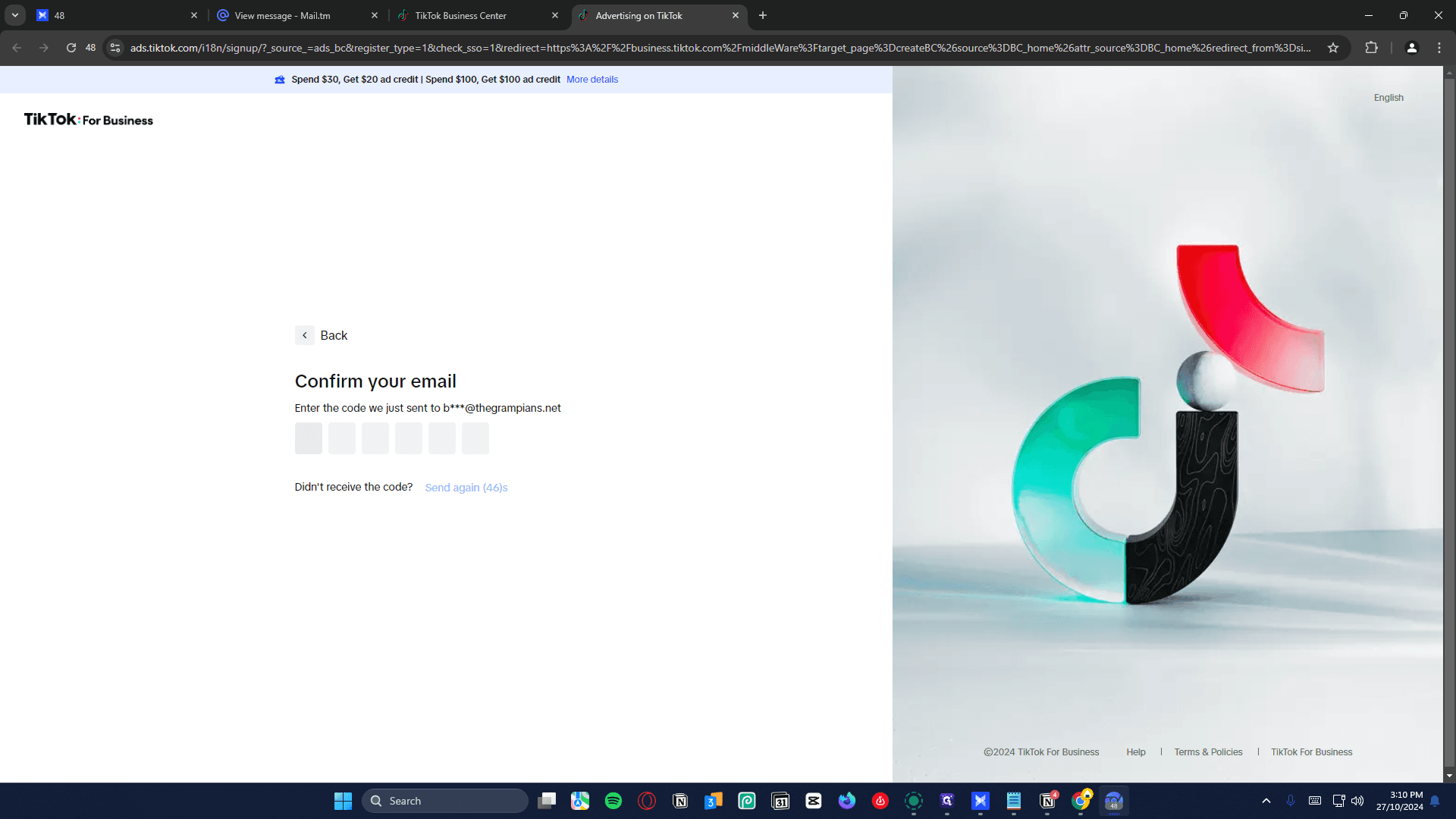
Task: Click the Back chevron button
Action: (x=304, y=335)
